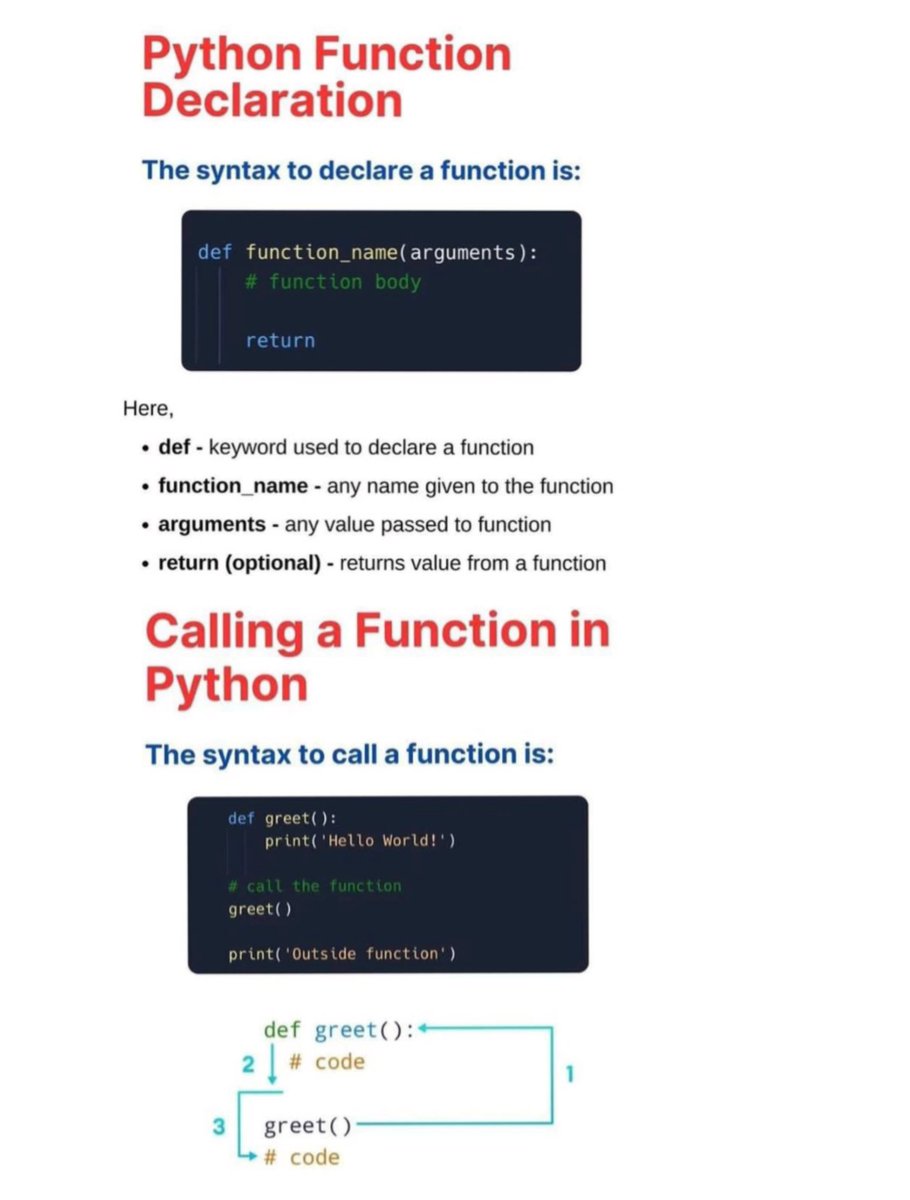Click bullet "function_name - any name given to the function"

[x=378, y=487]
